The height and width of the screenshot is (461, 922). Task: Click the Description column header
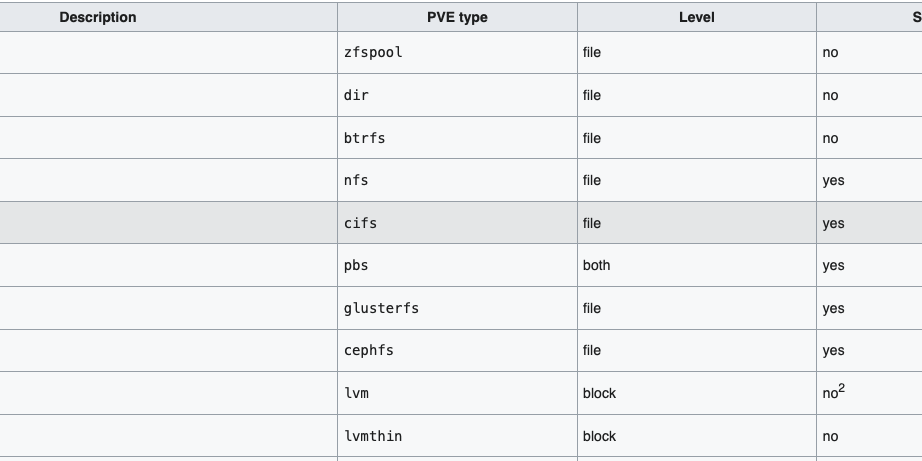coord(98,17)
